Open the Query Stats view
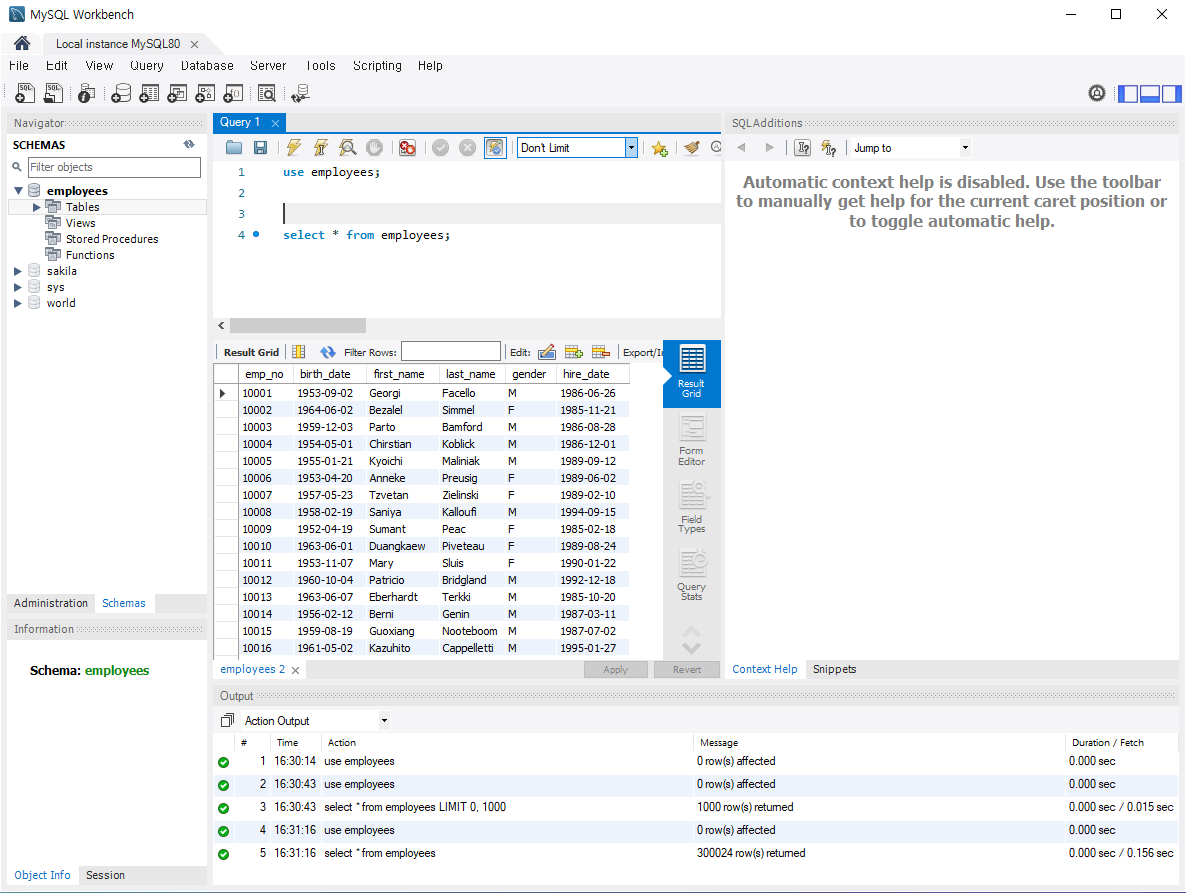Image resolution: width=1186 pixels, height=893 pixels. click(x=691, y=575)
